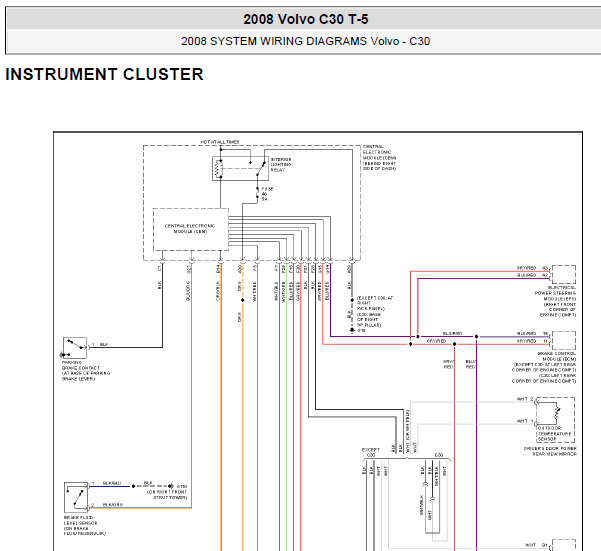
Task: Click the 'INTERIOR LIGHTING RELAY' label
Action: tap(281, 164)
